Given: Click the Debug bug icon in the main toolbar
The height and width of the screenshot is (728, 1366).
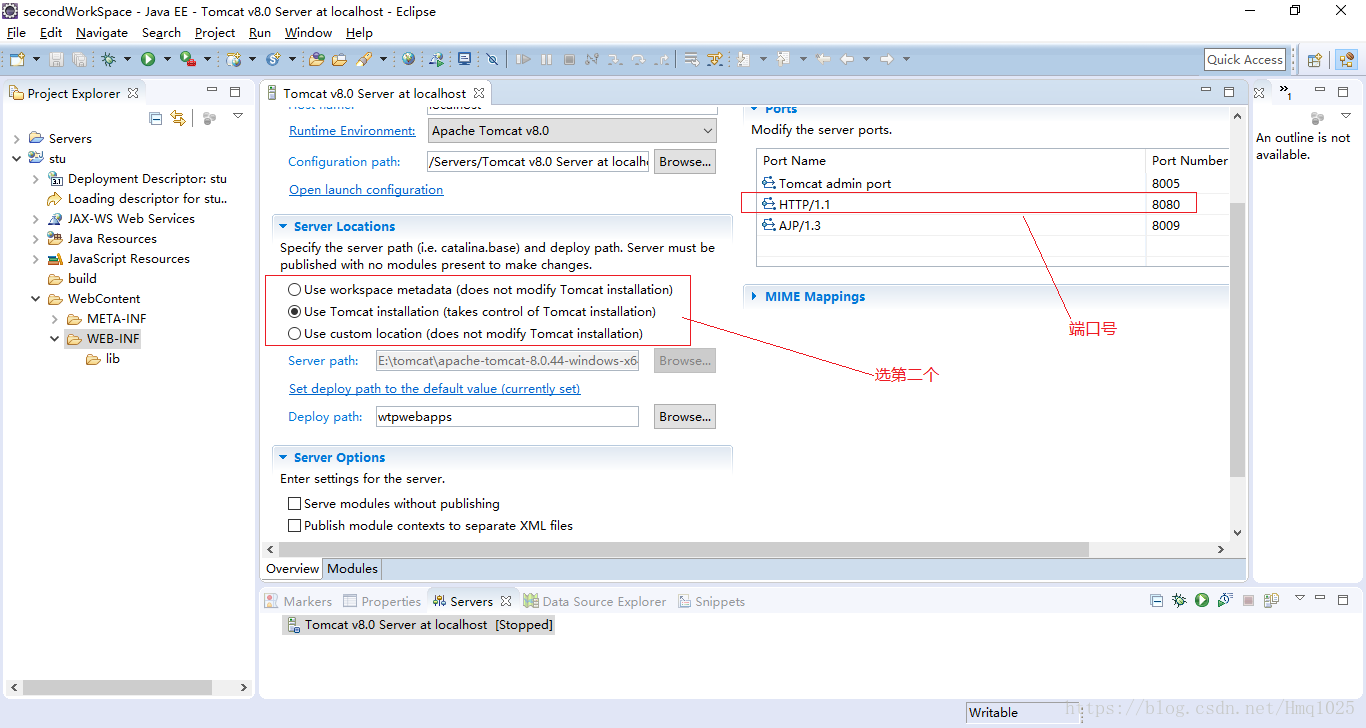Looking at the screenshot, I should tap(108, 60).
